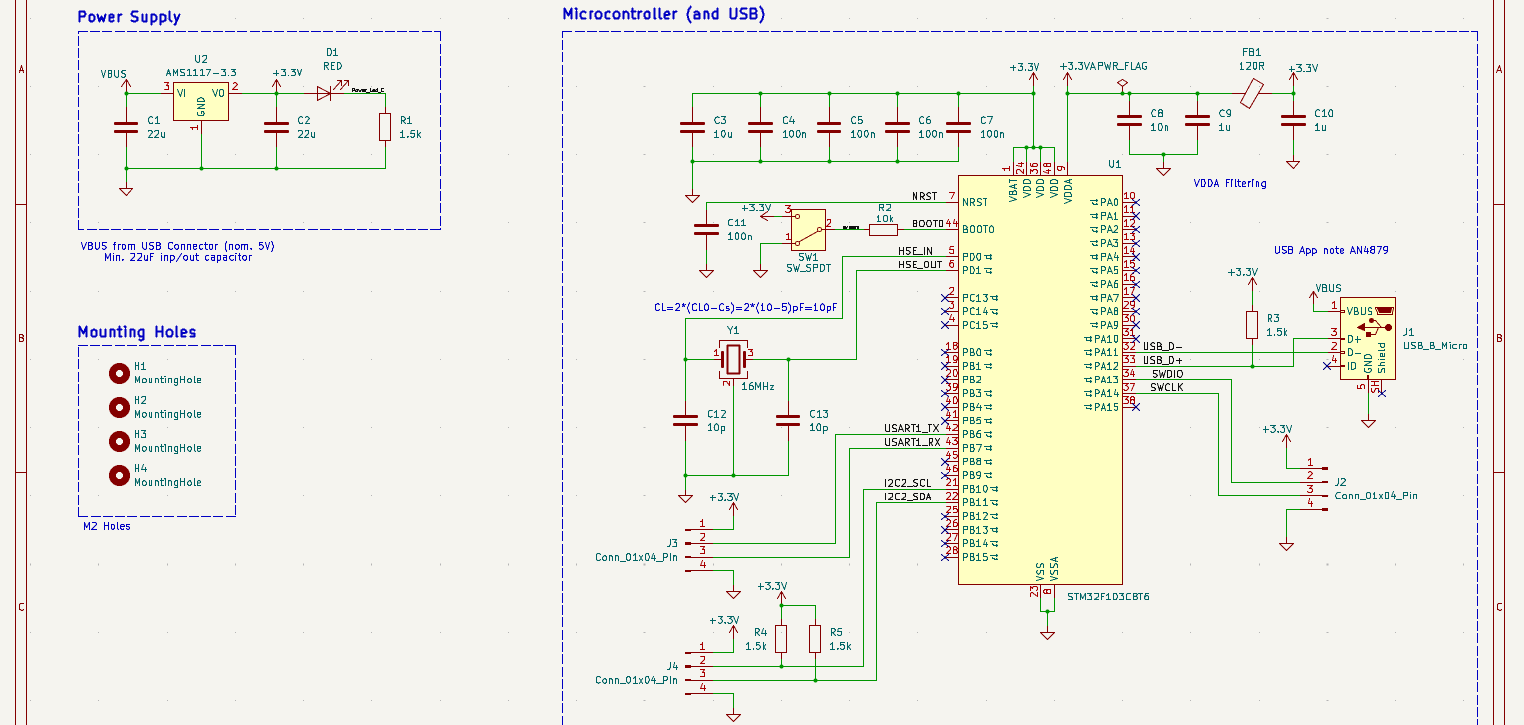Select capacitor C9 symbol
1524x725 pixels.
tap(1197, 121)
